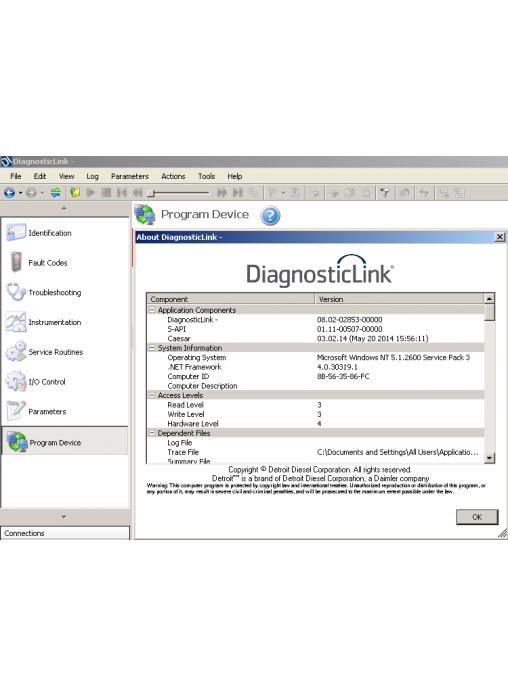The width and height of the screenshot is (508, 696).
Task: Collapse the Access Levels group
Action: pyautogui.click(x=152, y=395)
